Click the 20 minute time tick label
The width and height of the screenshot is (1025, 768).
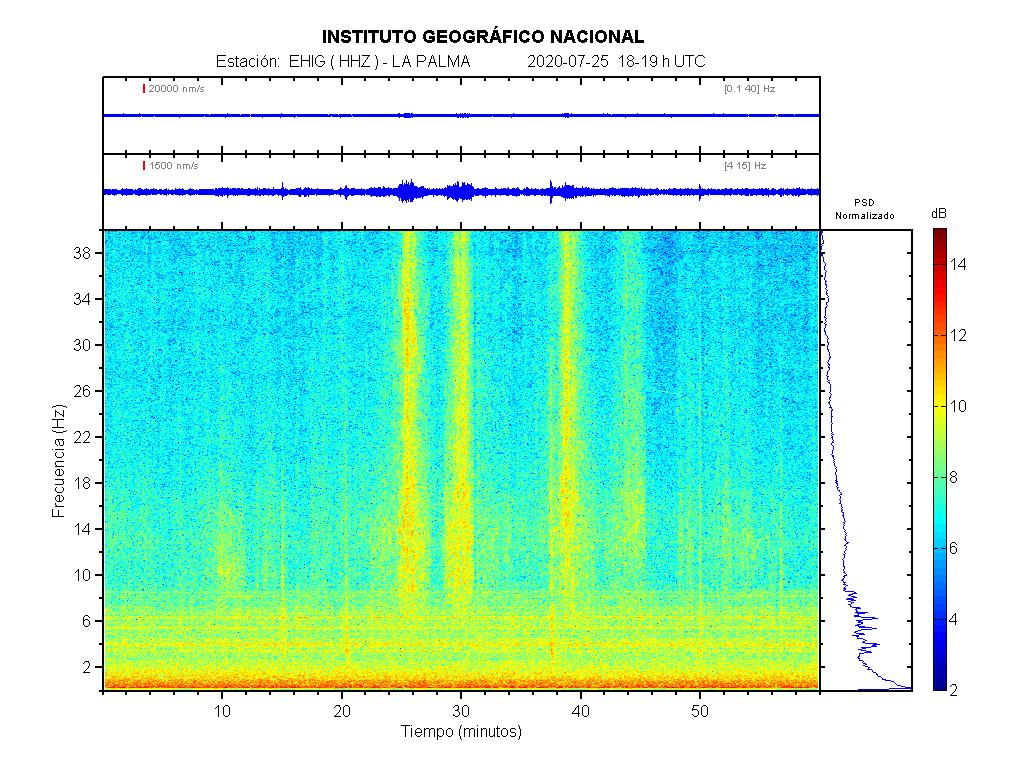pyautogui.click(x=342, y=711)
